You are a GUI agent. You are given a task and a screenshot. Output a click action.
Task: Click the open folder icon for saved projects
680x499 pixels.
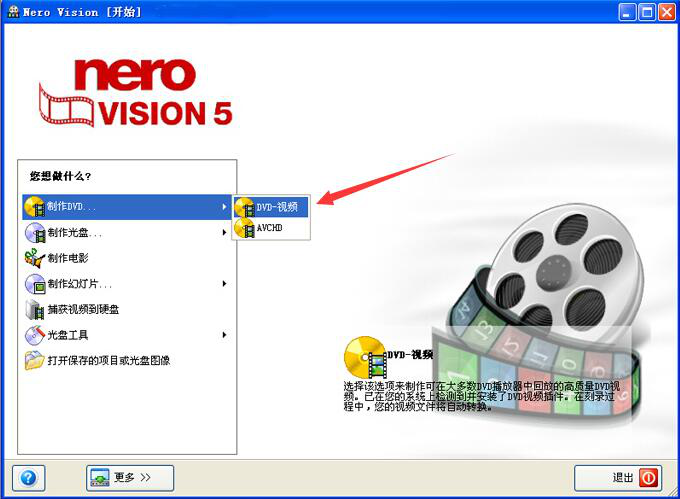35,360
